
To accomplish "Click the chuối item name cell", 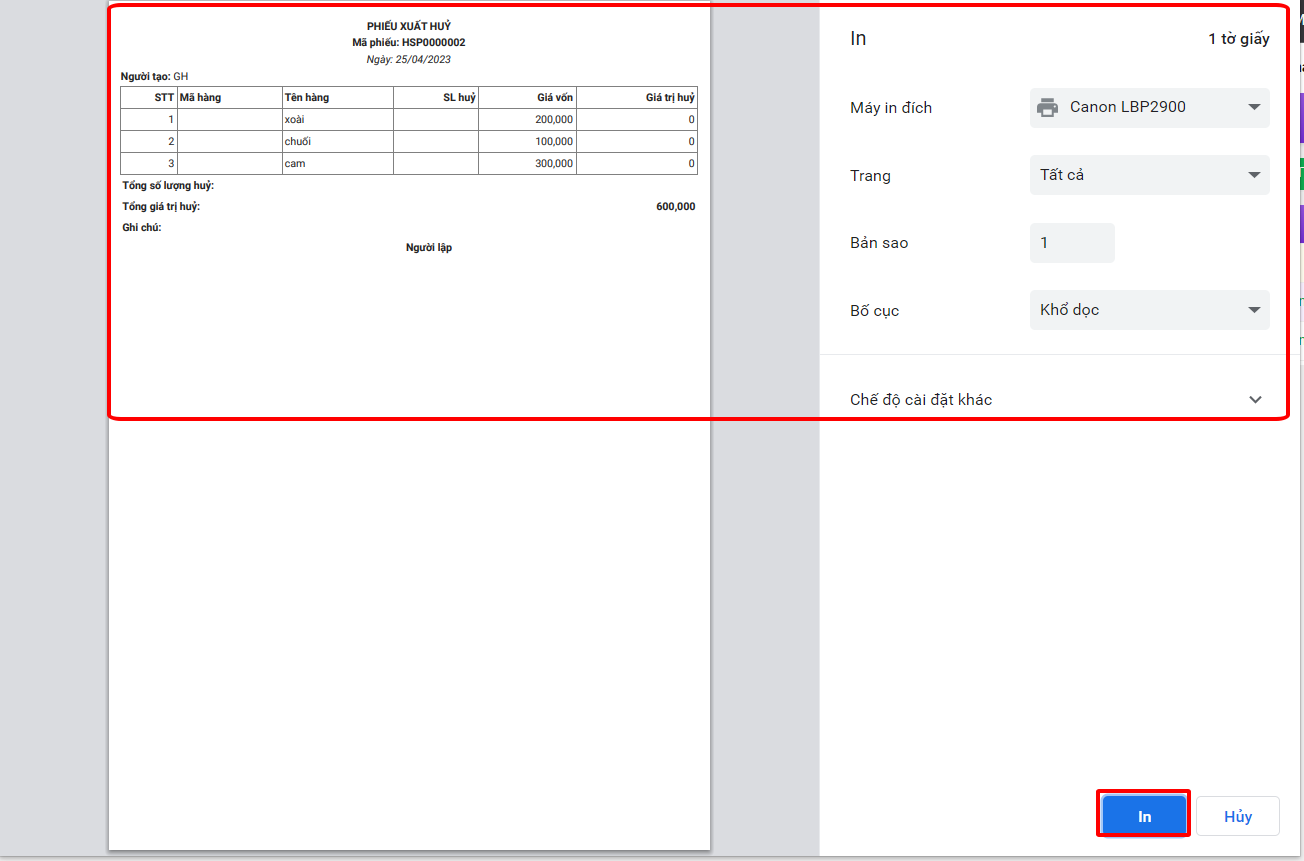I will point(337,142).
